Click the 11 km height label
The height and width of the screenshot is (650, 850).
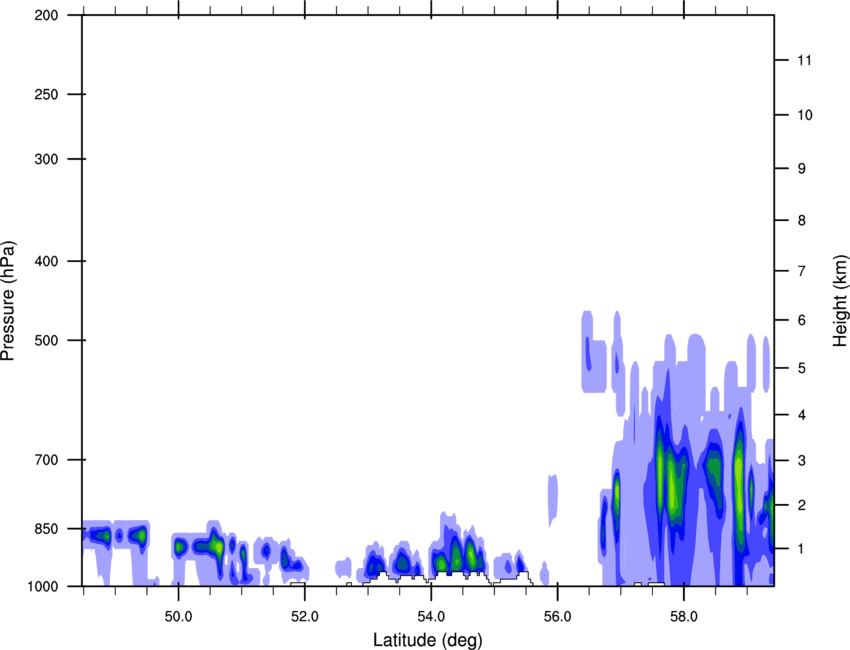point(804,60)
